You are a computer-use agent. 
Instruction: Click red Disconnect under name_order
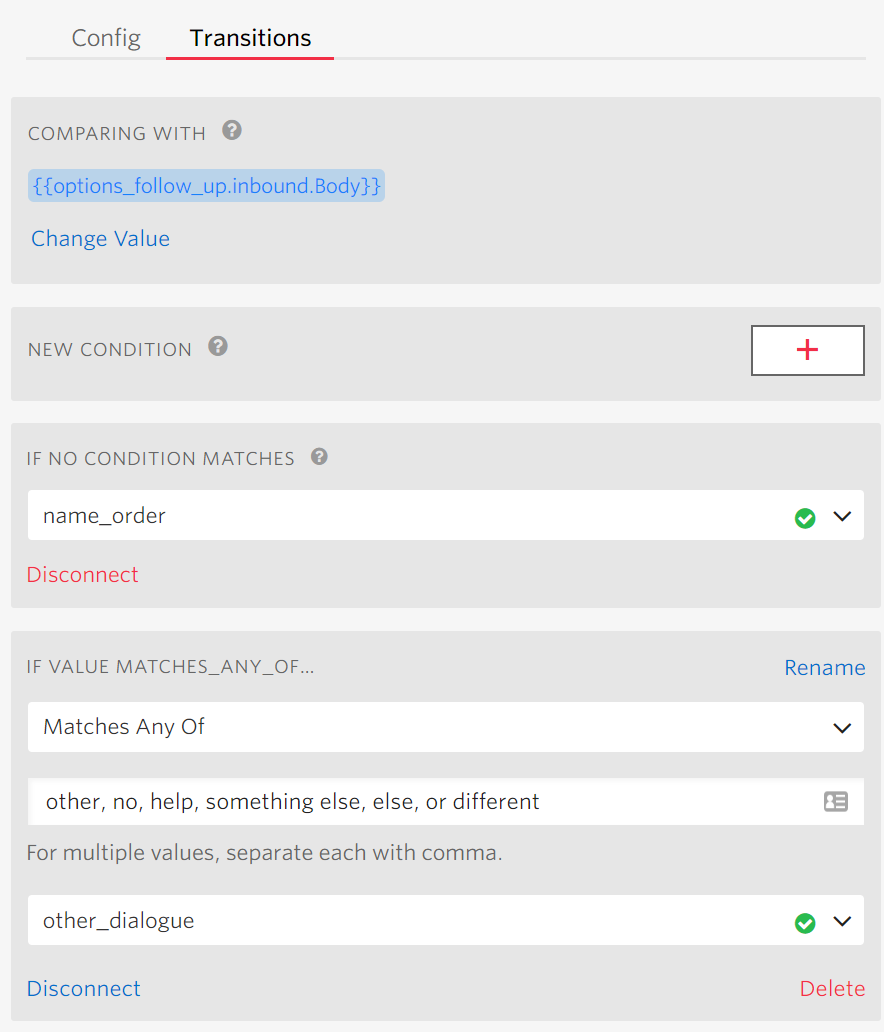coord(83,574)
